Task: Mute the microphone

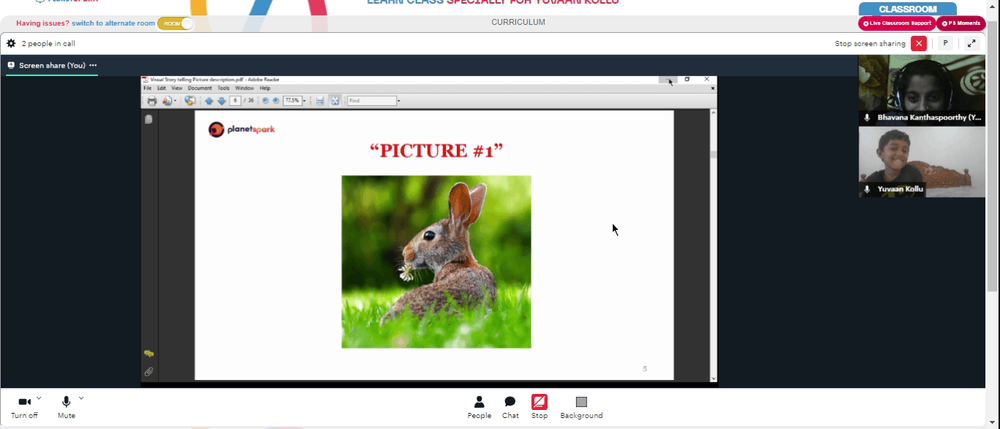Action: tap(66, 407)
